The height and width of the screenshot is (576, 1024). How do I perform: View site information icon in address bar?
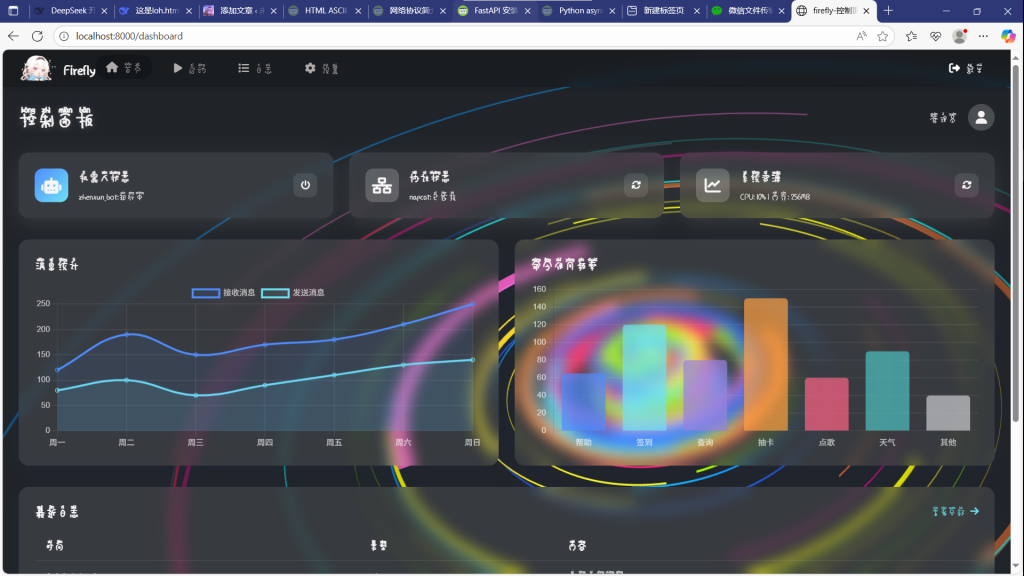pos(64,36)
